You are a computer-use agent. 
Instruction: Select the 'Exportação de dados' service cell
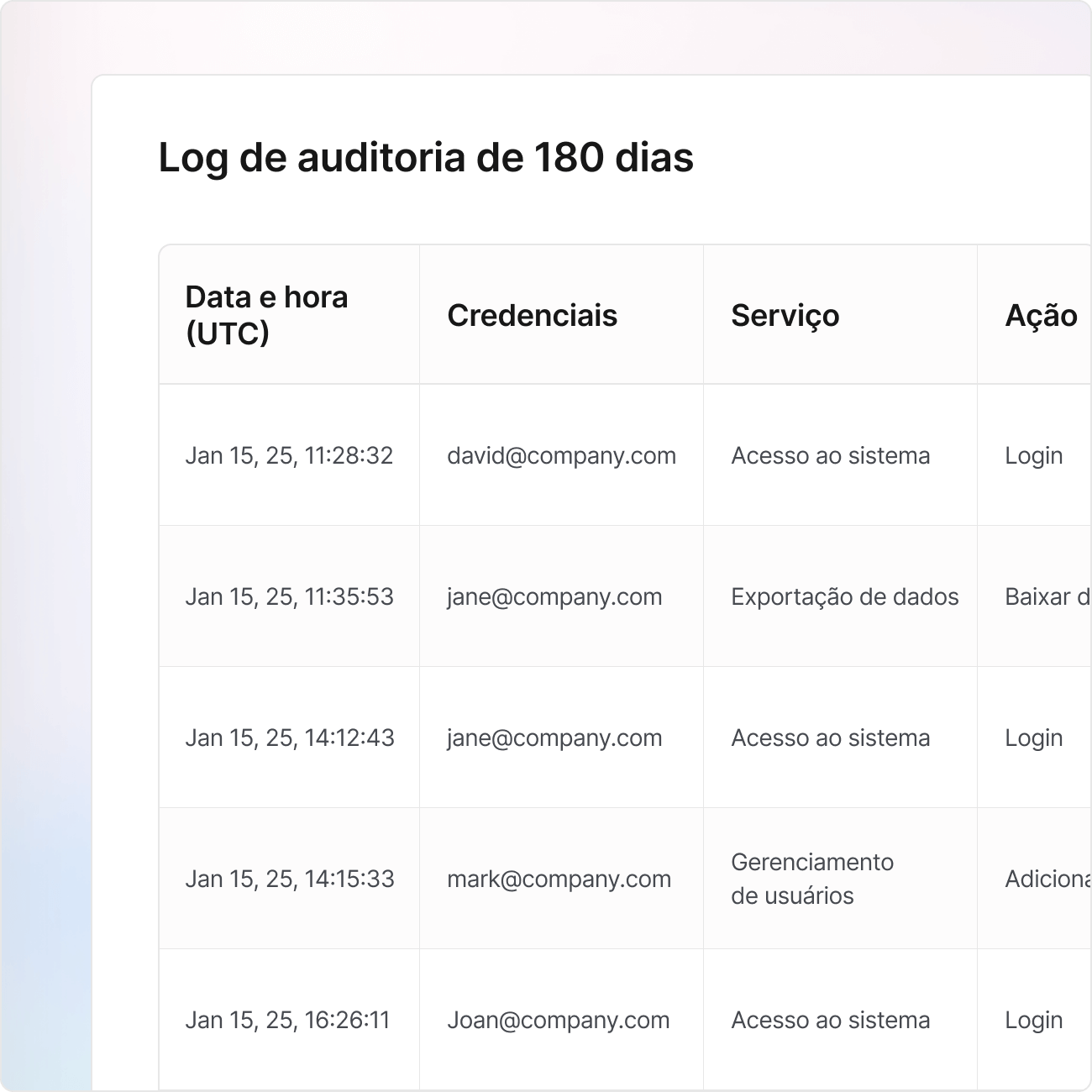point(844,596)
